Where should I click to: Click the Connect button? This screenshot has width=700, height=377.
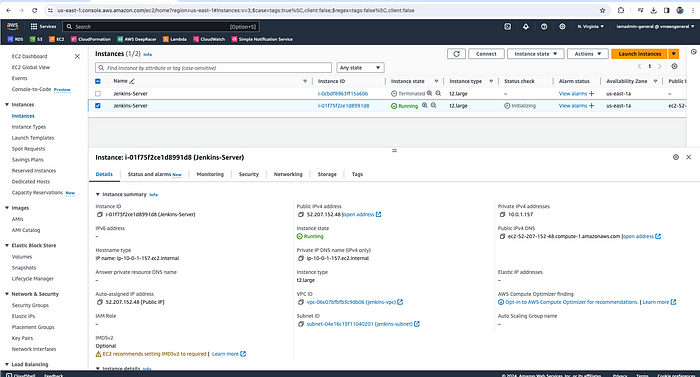pyautogui.click(x=486, y=54)
